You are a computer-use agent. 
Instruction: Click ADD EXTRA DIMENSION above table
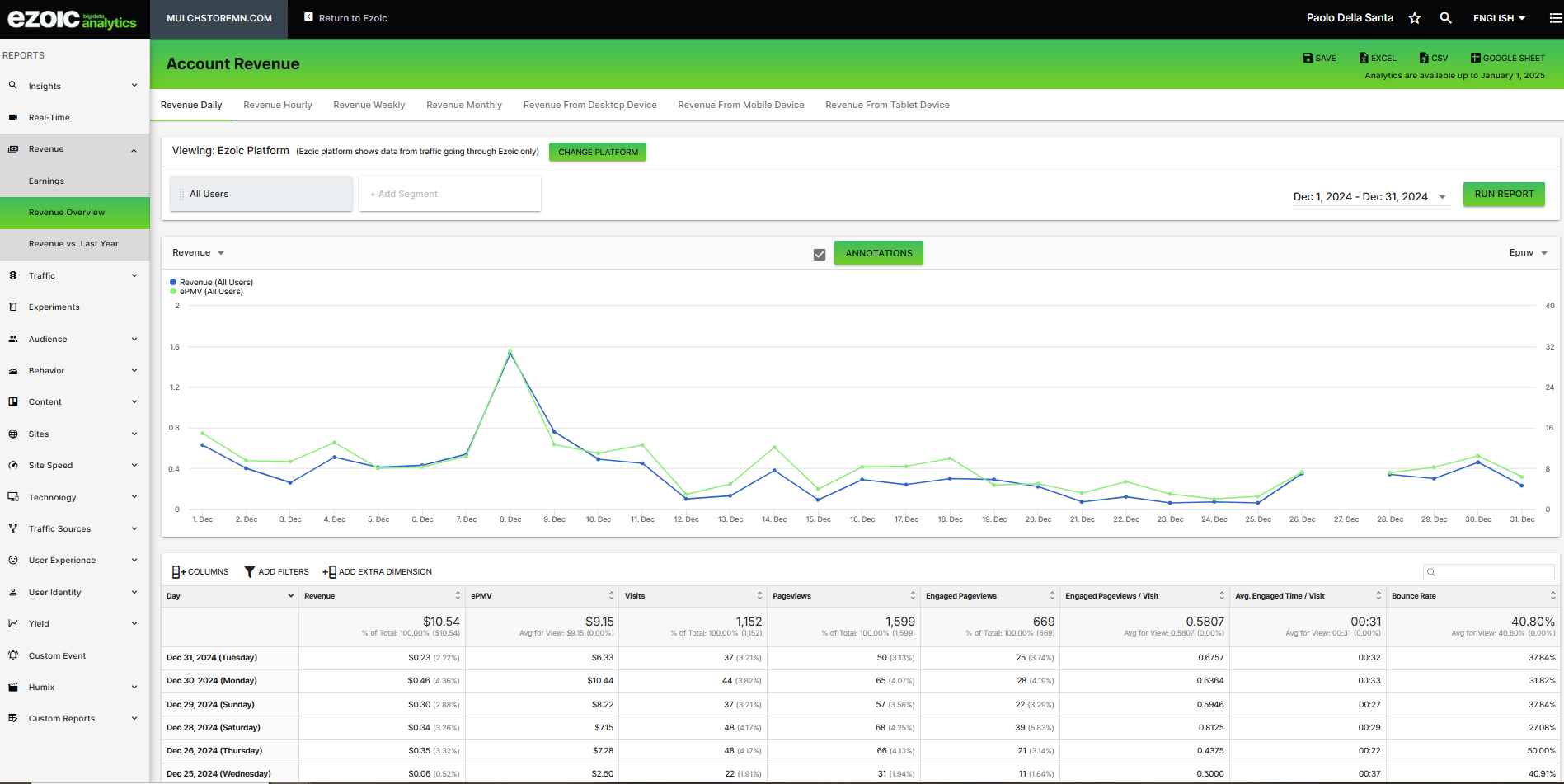point(377,571)
